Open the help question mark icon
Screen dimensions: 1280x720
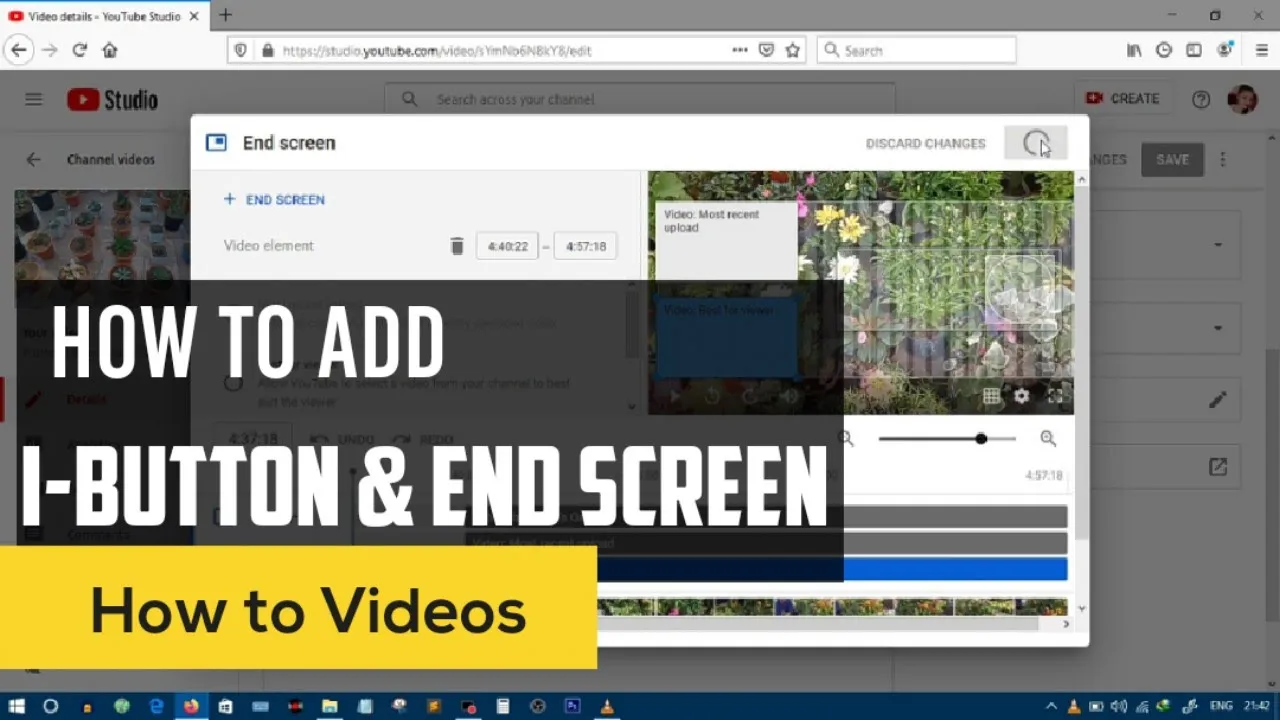[1201, 99]
